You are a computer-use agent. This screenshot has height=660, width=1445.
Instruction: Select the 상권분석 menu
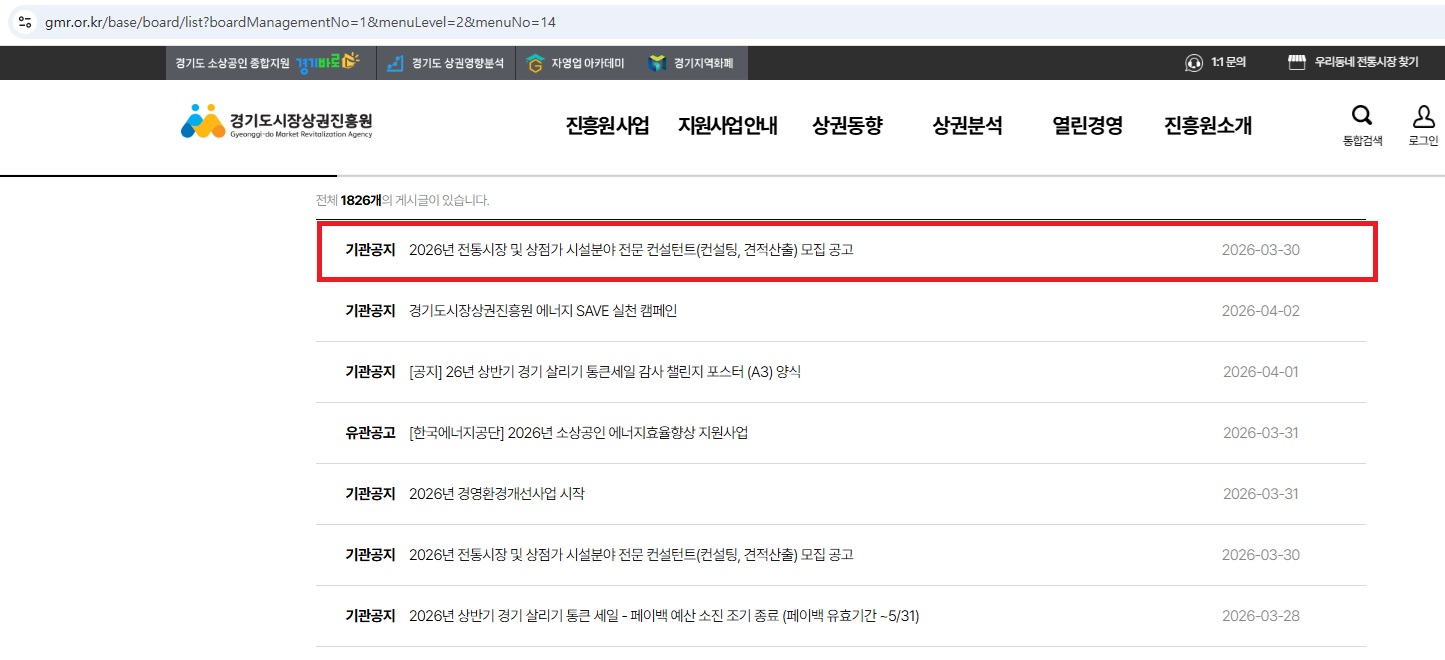[967, 126]
